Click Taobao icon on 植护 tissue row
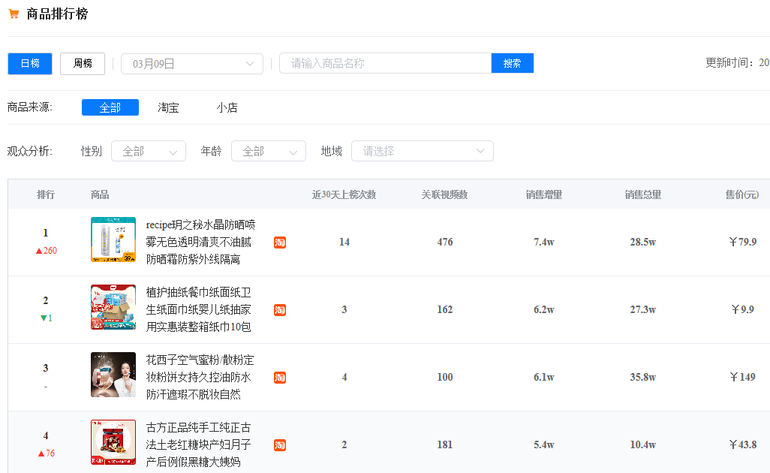770x473 pixels. (x=280, y=310)
